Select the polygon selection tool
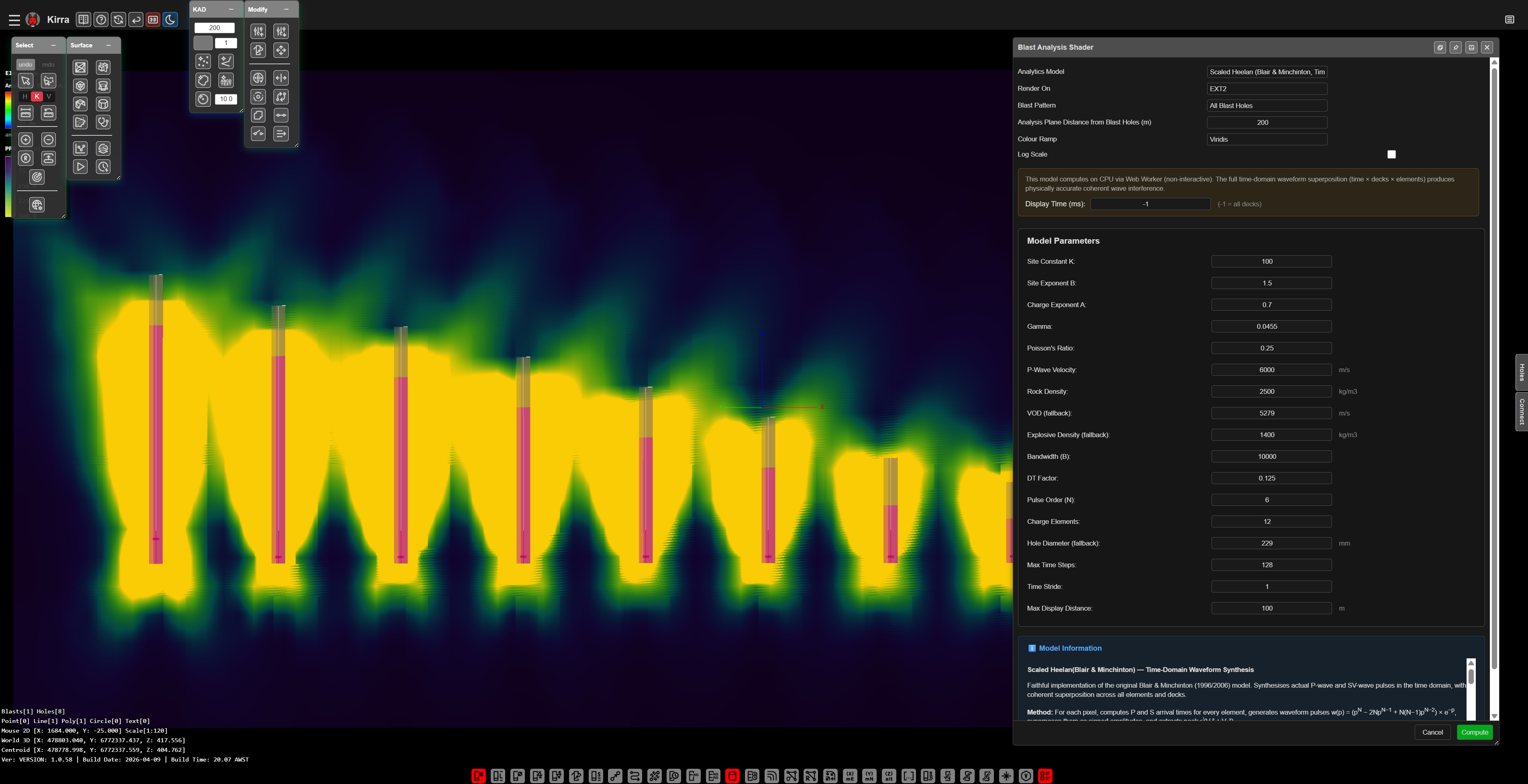 [49, 81]
